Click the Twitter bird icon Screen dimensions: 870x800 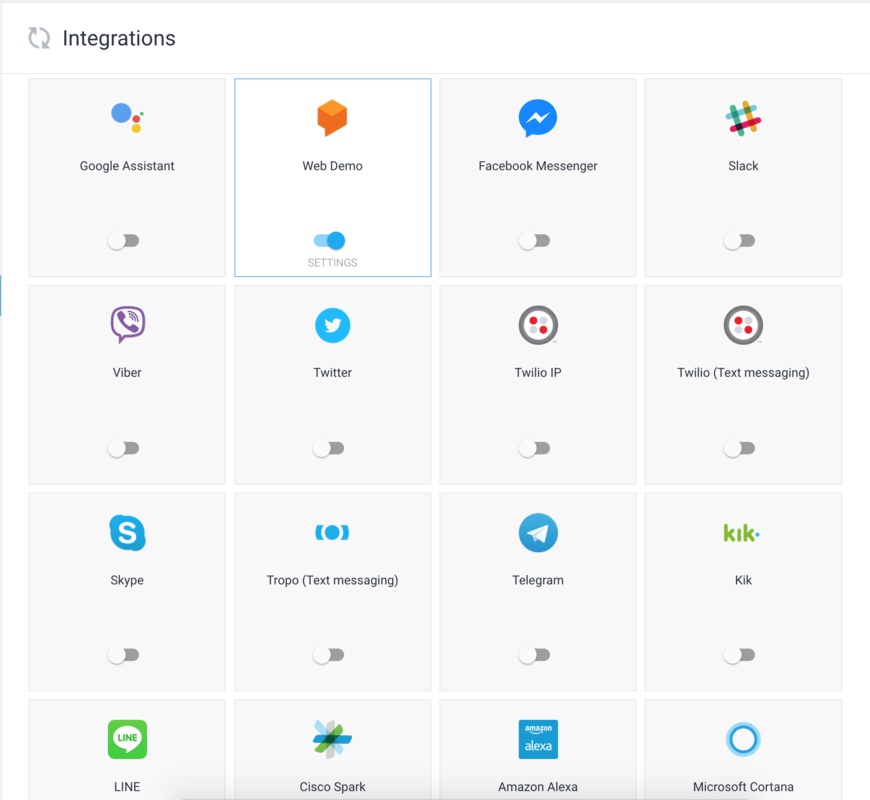332,325
